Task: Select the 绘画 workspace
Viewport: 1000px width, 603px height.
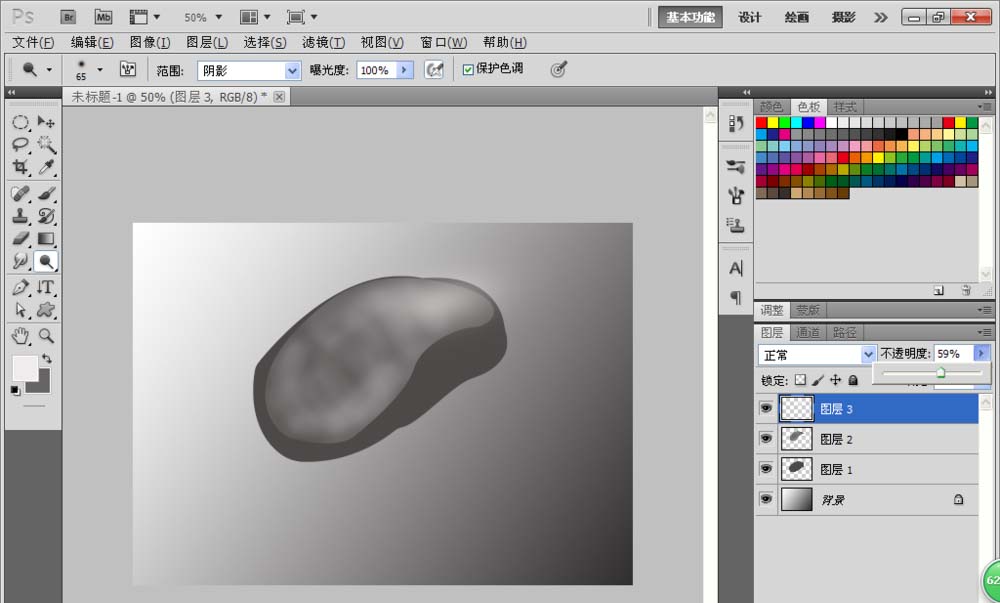Action: (x=797, y=17)
